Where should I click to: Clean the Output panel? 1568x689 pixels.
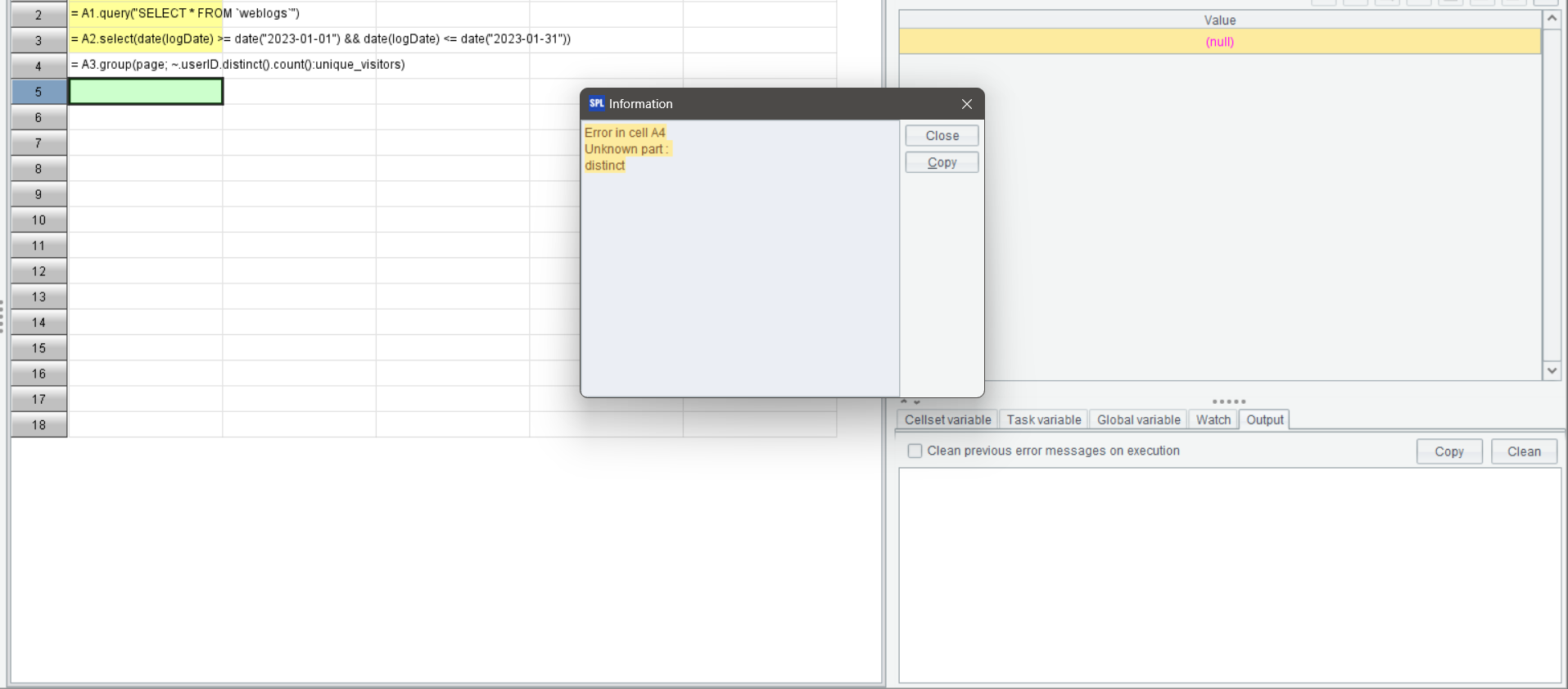coord(1523,451)
